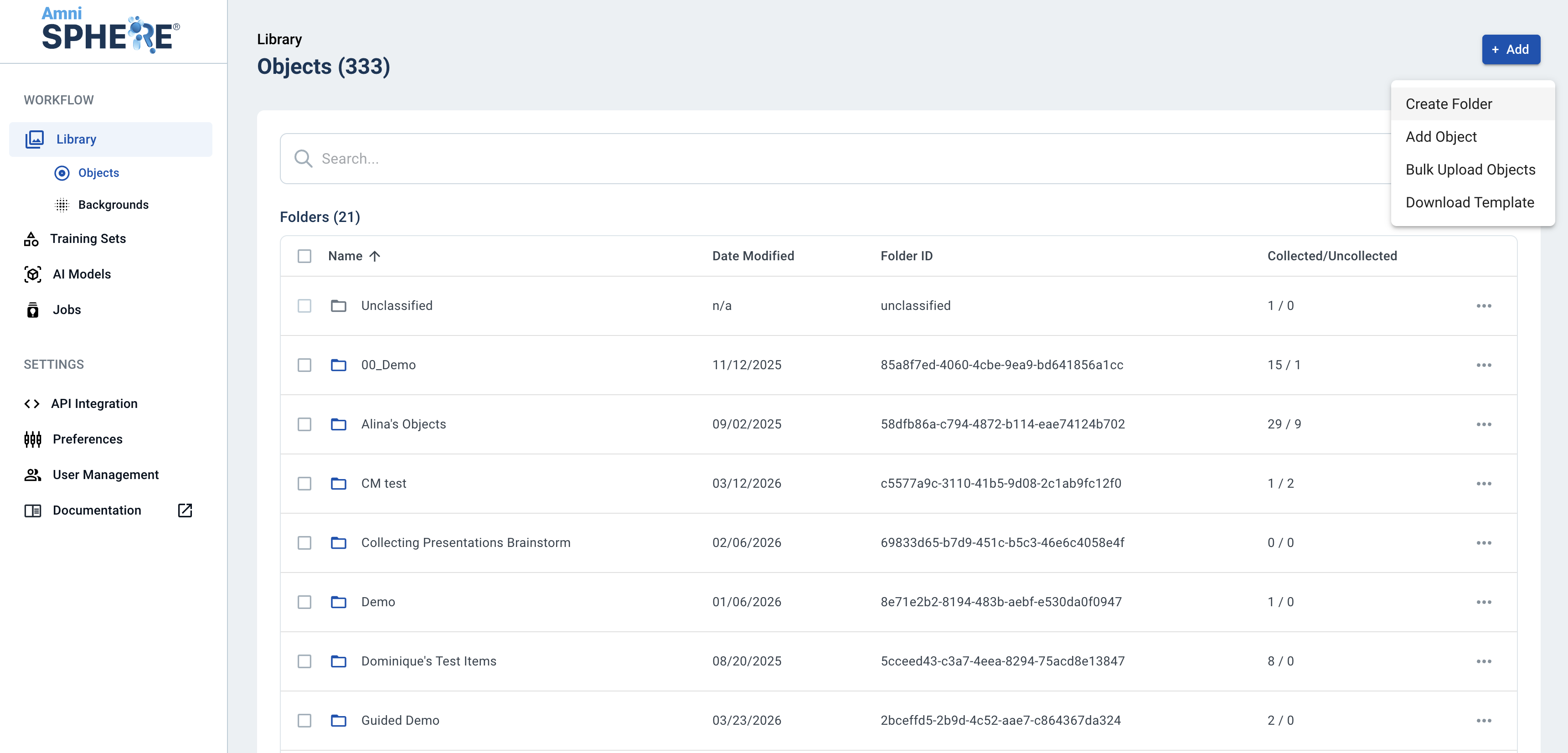
Task: Choose Create Folder from the Add menu
Action: (1449, 104)
